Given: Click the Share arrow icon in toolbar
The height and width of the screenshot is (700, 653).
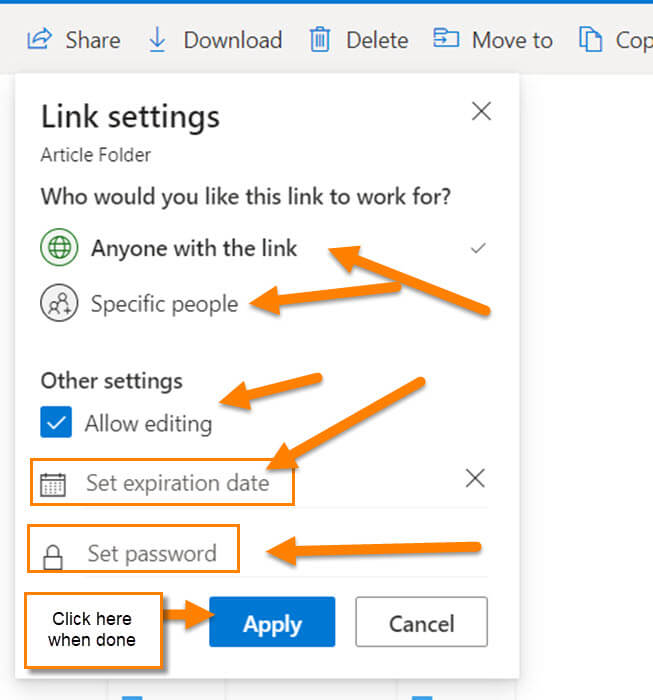Looking at the screenshot, I should [39, 39].
